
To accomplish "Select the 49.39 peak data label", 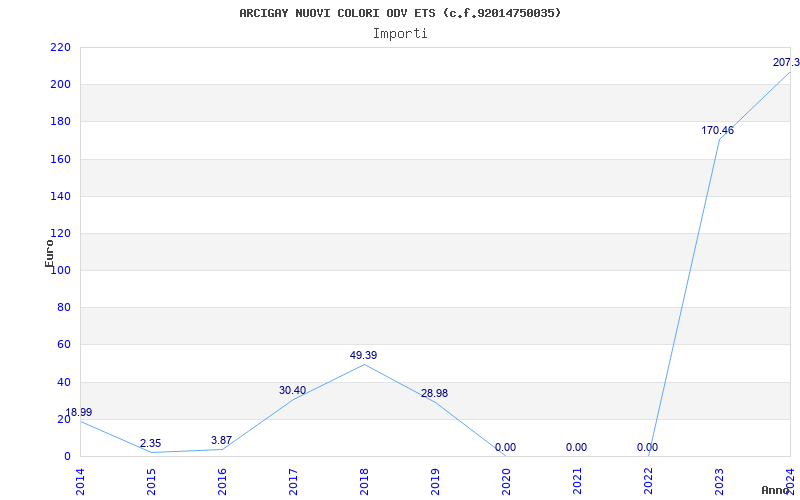I will click(363, 355).
